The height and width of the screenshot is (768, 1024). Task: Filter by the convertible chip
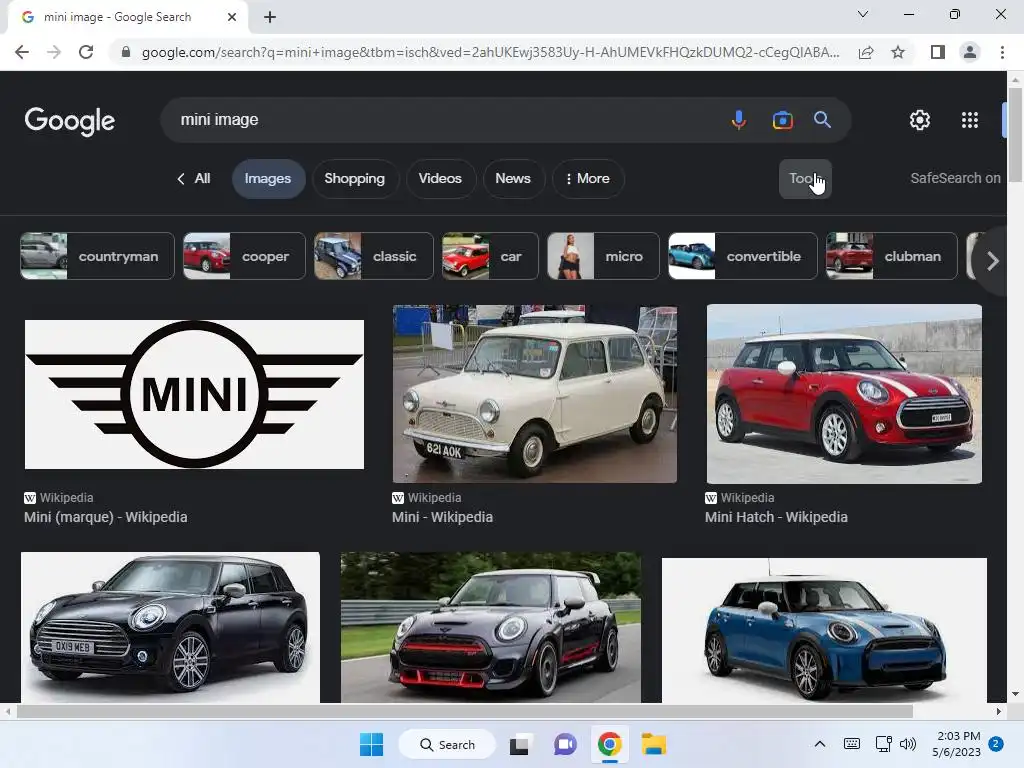click(743, 256)
